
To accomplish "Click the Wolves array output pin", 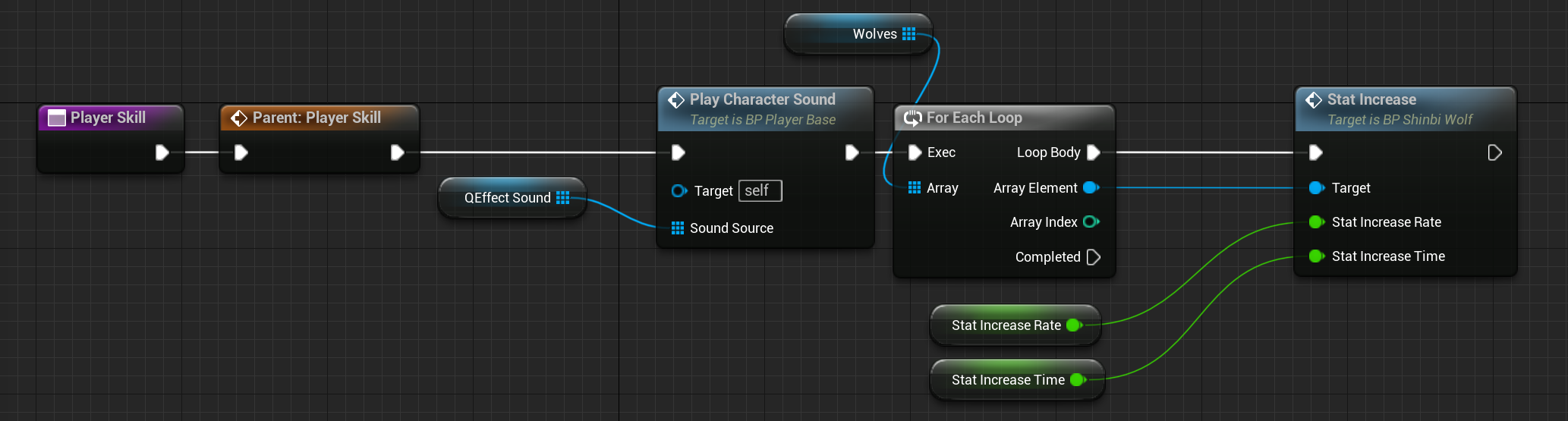I will point(908,33).
